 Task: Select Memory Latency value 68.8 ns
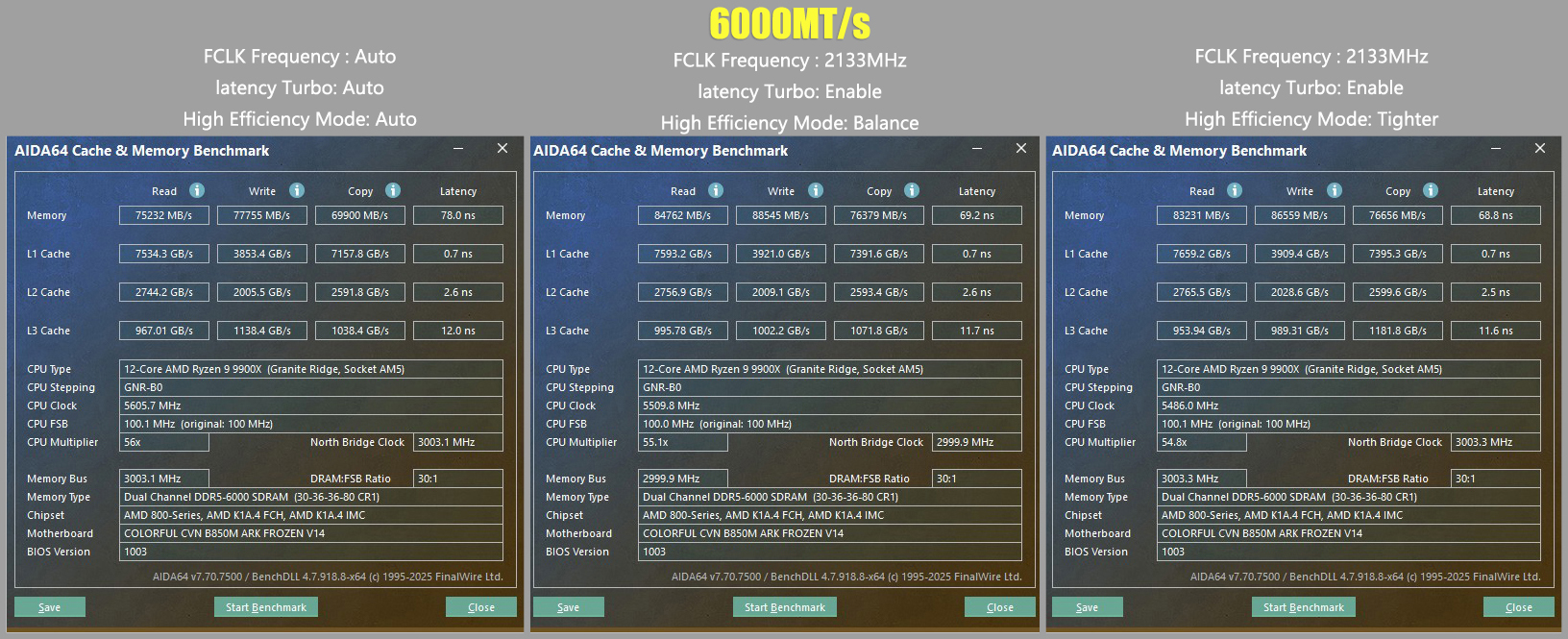click(1496, 215)
